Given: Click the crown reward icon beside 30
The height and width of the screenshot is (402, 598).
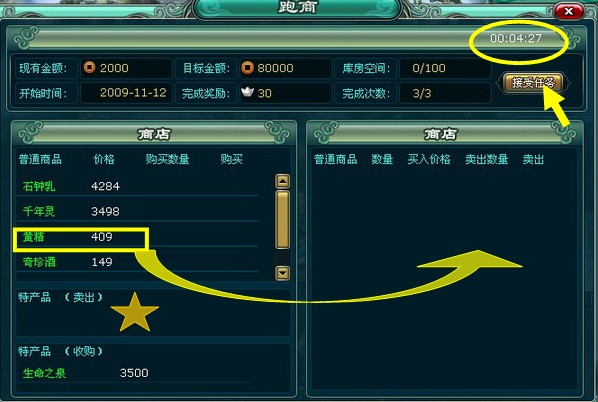Looking at the screenshot, I should pyautogui.click(x=247, y=92).
